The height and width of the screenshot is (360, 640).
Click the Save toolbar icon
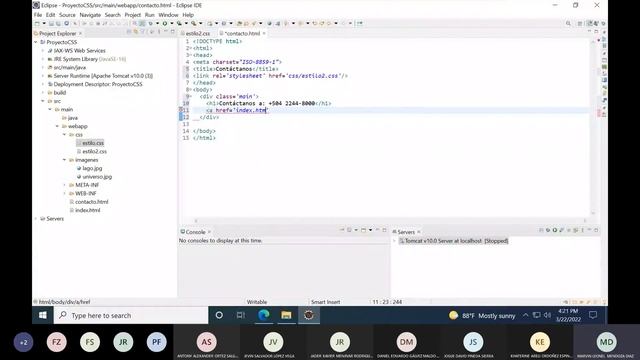pos(51,24)
